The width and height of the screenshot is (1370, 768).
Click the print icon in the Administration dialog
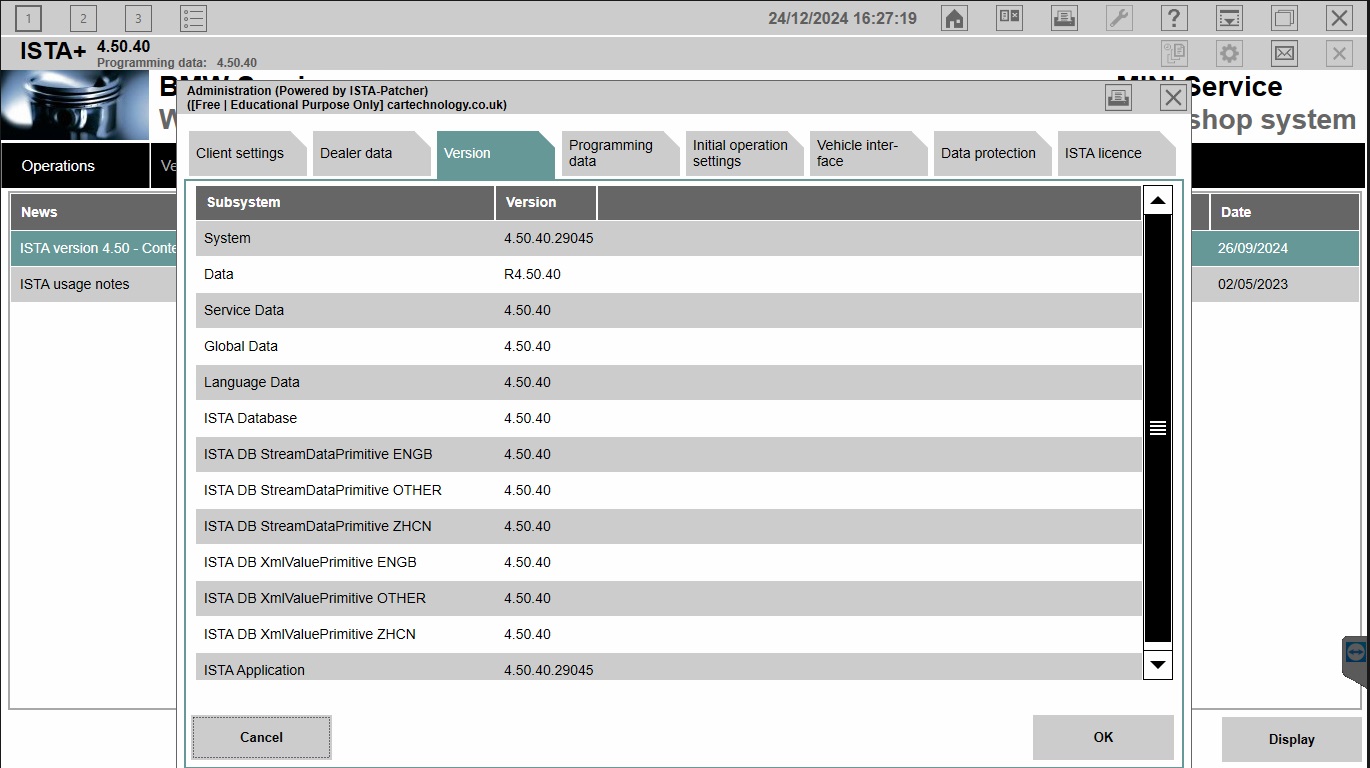coord(1118,97)
